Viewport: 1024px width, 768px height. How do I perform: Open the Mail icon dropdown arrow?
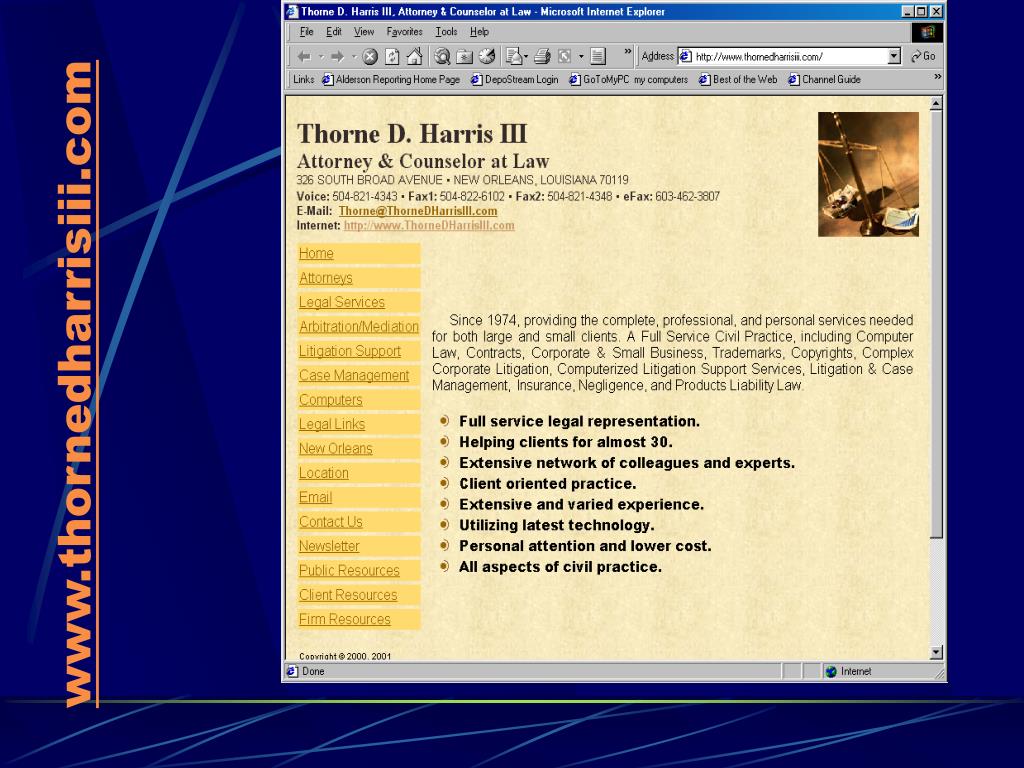526,57
